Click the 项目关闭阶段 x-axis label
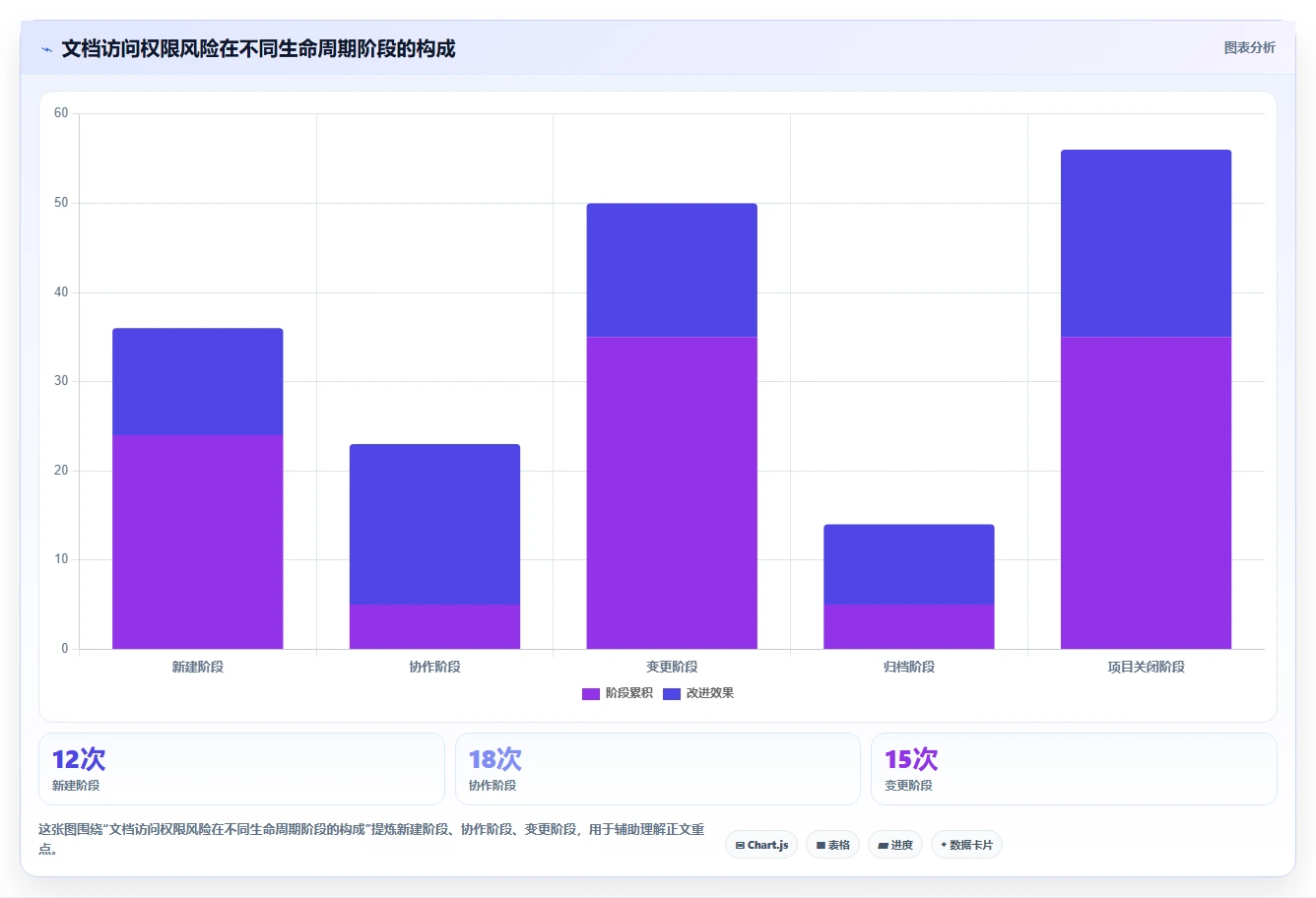Screen dimensions: 1316x898 pos(1146,667)
